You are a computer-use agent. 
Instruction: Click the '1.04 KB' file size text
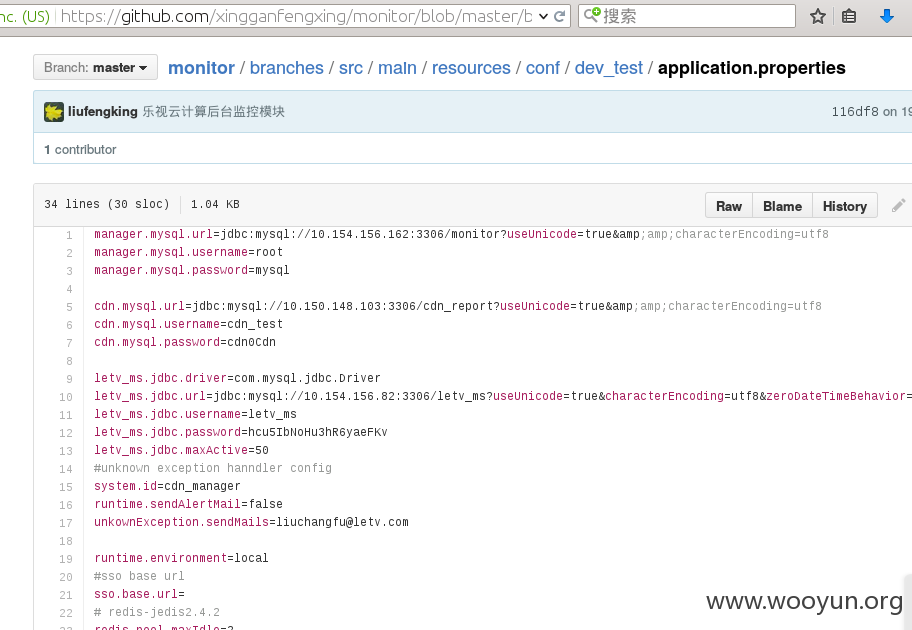tap(215, 204)
